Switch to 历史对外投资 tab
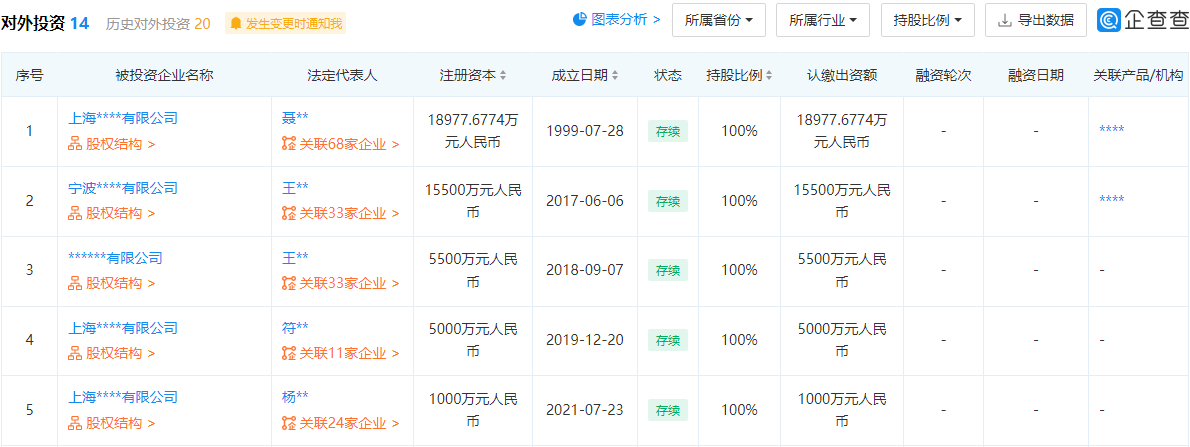This screenshot has height=447, width=1190. tap(158, 23)
